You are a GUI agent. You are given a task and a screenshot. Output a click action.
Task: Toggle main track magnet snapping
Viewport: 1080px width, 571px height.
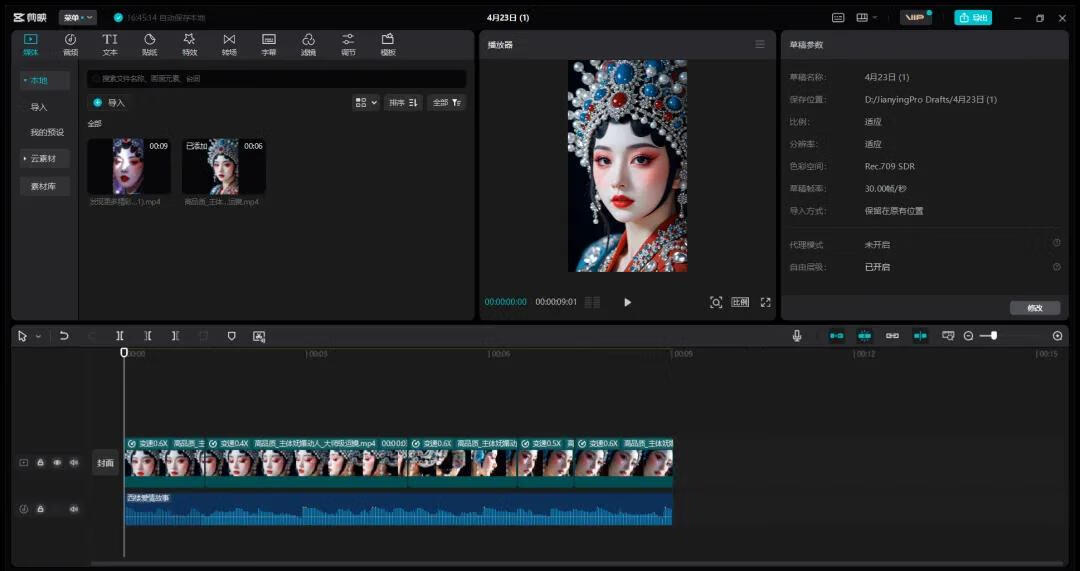click(x=837, y=335)
